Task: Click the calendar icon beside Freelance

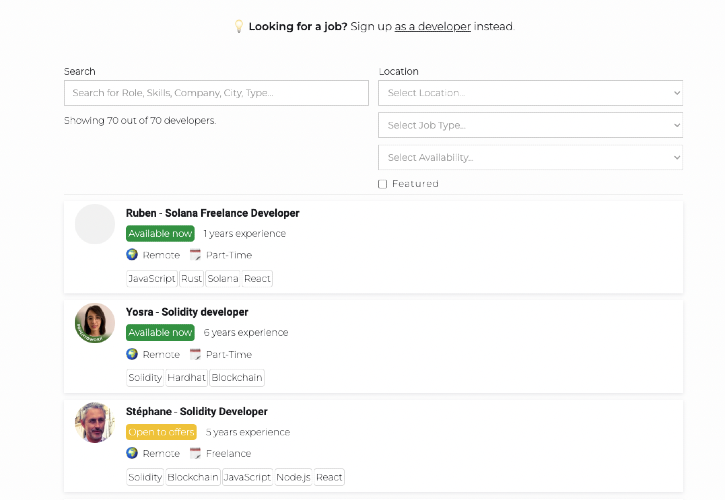Action: coord(196,453)
